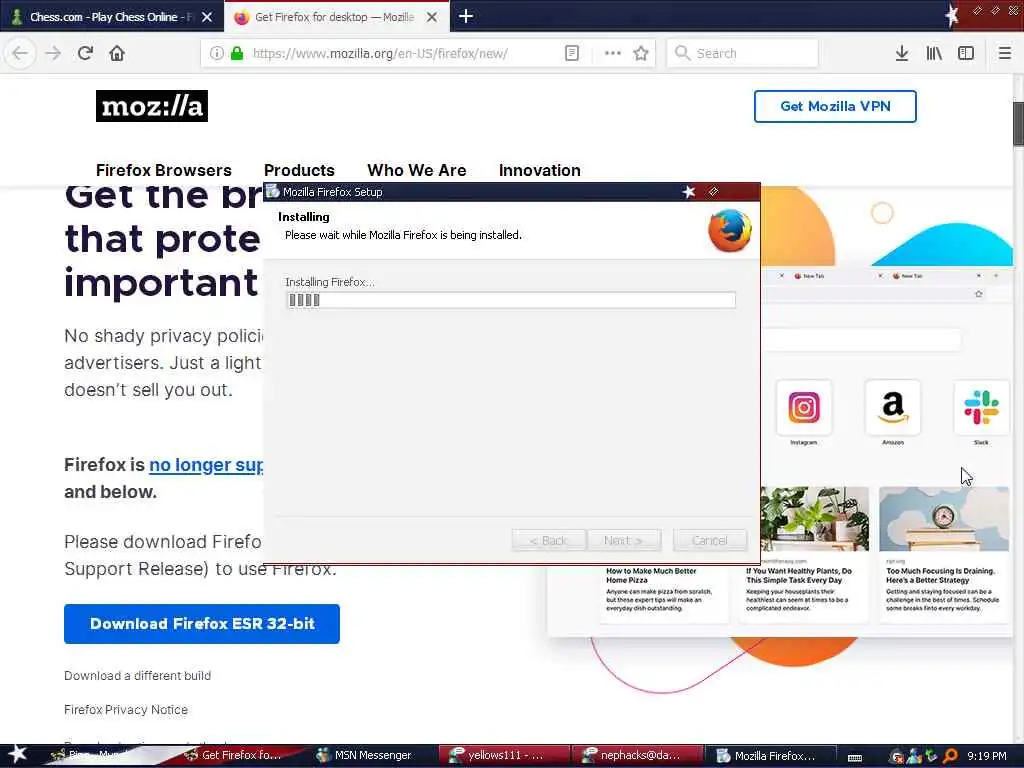Viewport: 1024px width, 768px height.
Task: Show site information icon in address bar
Action: tap(216, 53)
